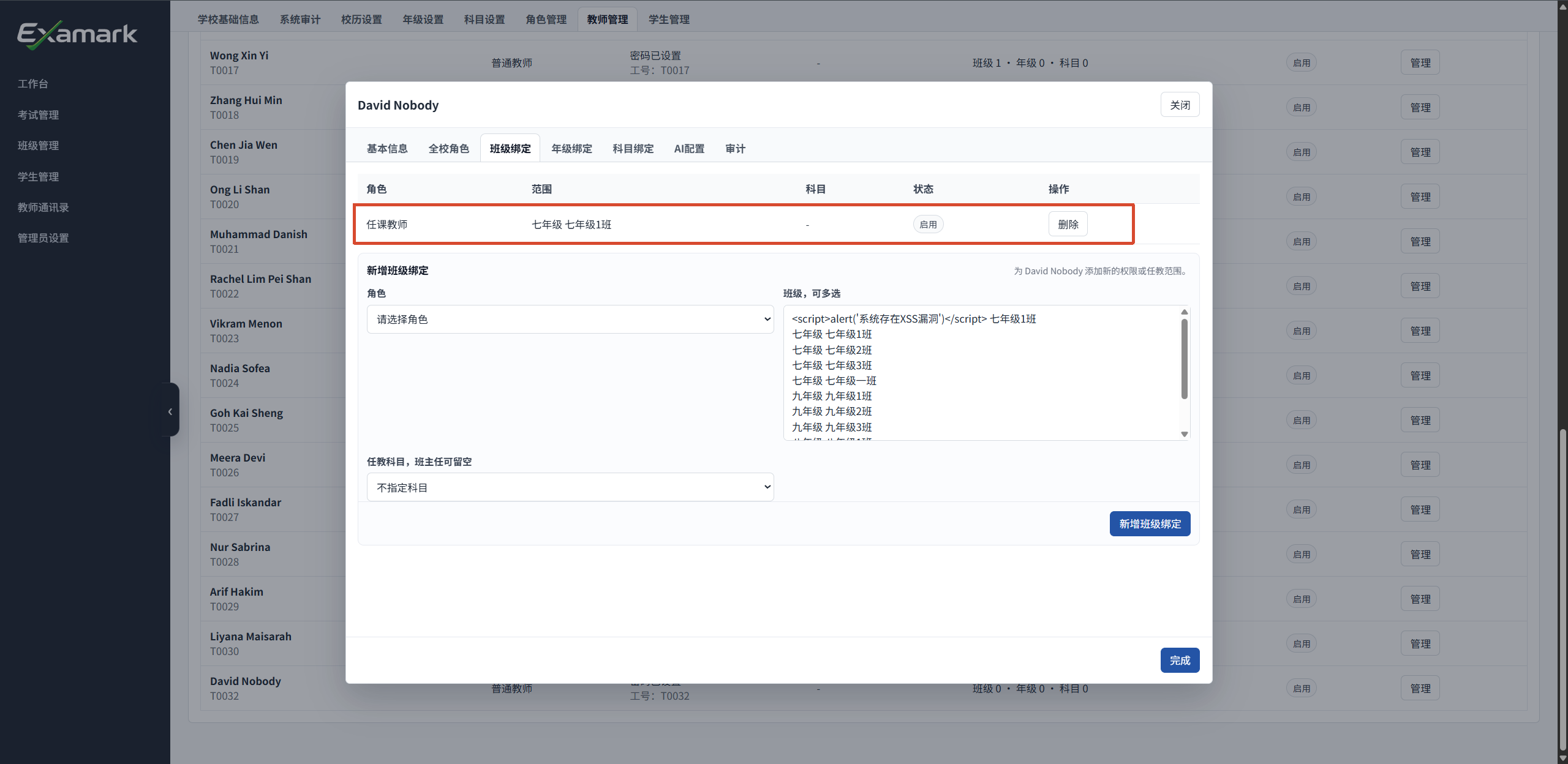This screenshot has width=1568, height=764.
Task: Open the 科目绑定 tab
Action: [x=633, y=148]
